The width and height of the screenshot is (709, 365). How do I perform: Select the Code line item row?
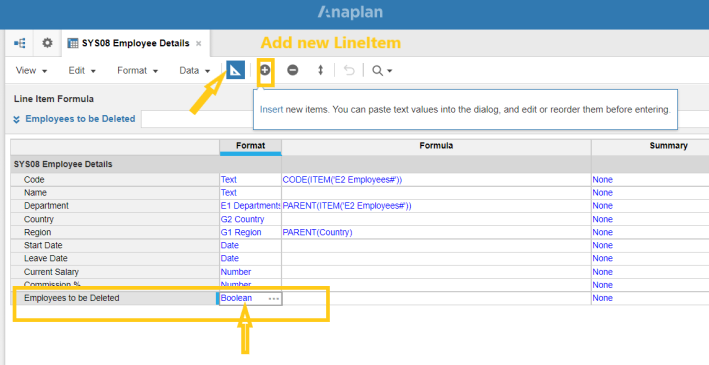115,180
